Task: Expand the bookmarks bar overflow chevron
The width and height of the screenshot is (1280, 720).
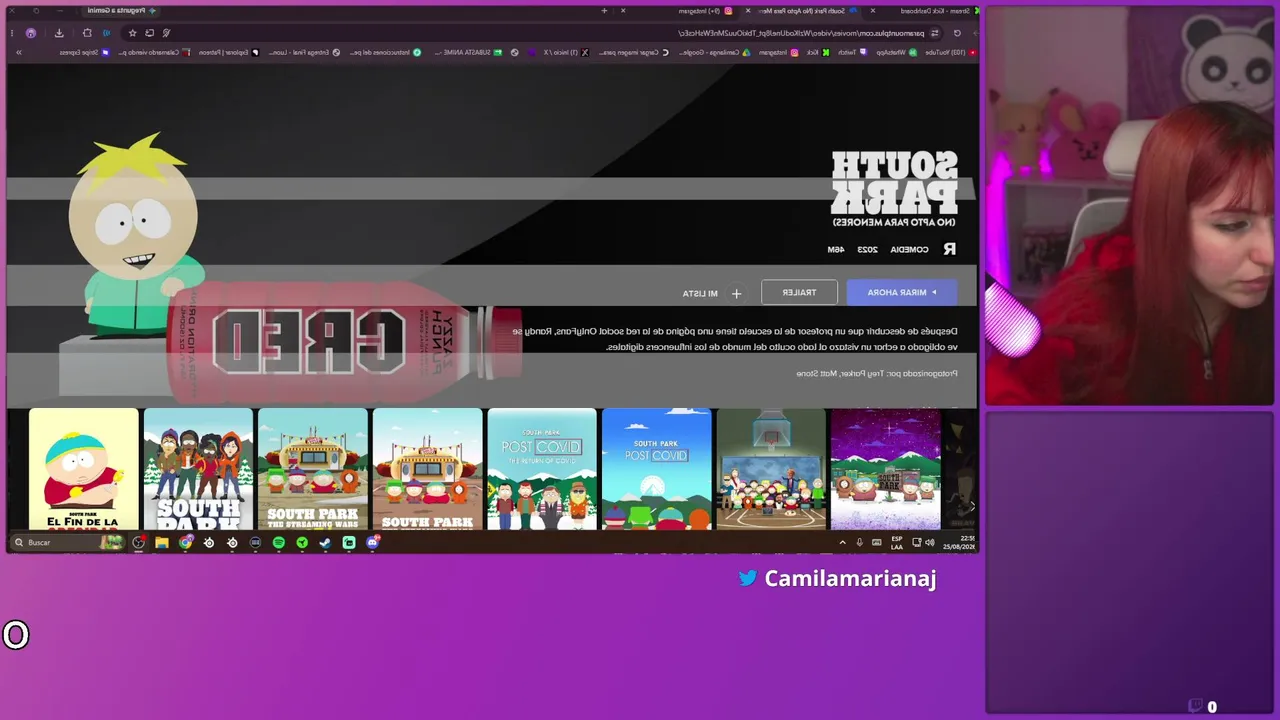Action: (x=18, y=52)
